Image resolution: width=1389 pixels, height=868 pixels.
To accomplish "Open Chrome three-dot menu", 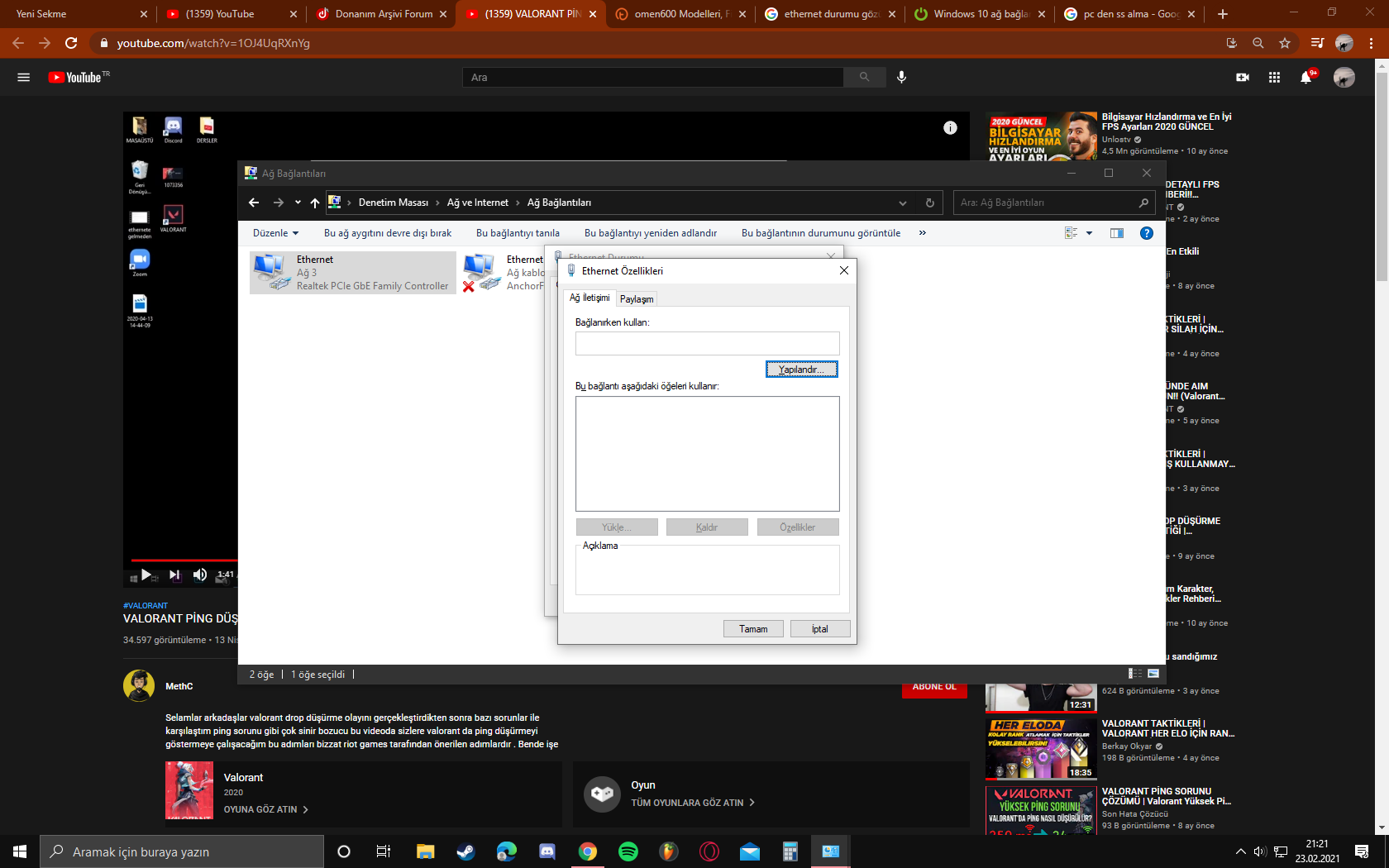I will [1372, 43].
